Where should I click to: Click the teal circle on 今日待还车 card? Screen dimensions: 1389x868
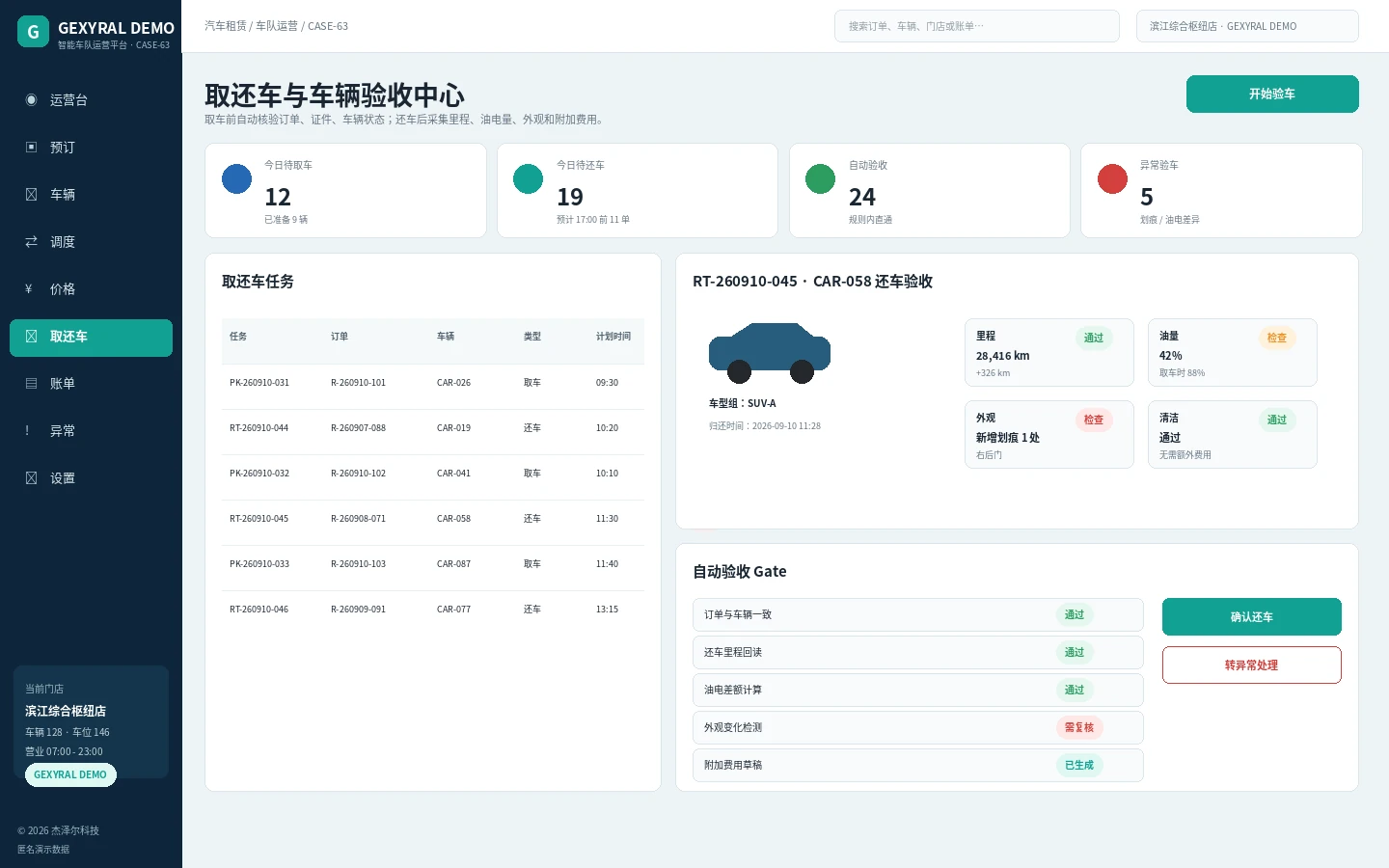tap(529, 178)
